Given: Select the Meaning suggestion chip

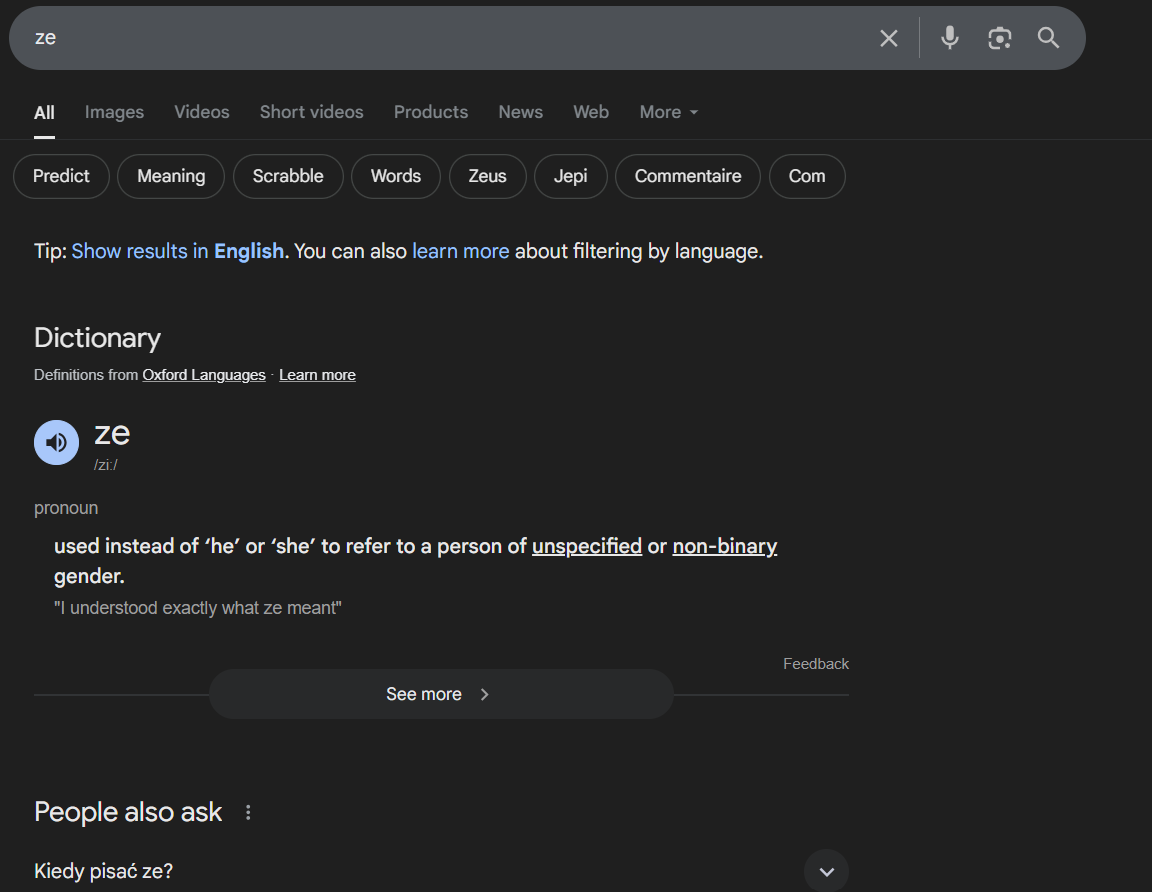Looking at the screenshot, I should click(x=171, y=176).
